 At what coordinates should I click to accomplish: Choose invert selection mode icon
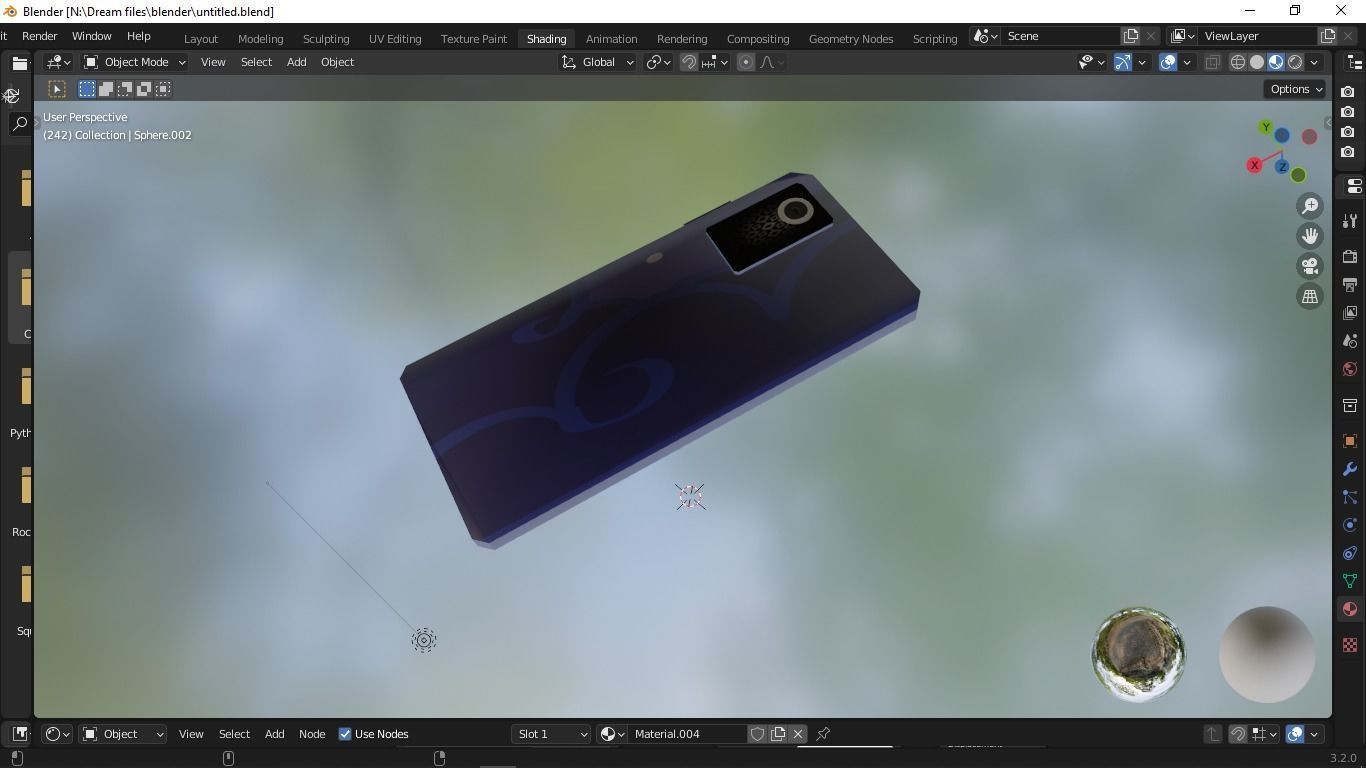click(x=144, y=89)
